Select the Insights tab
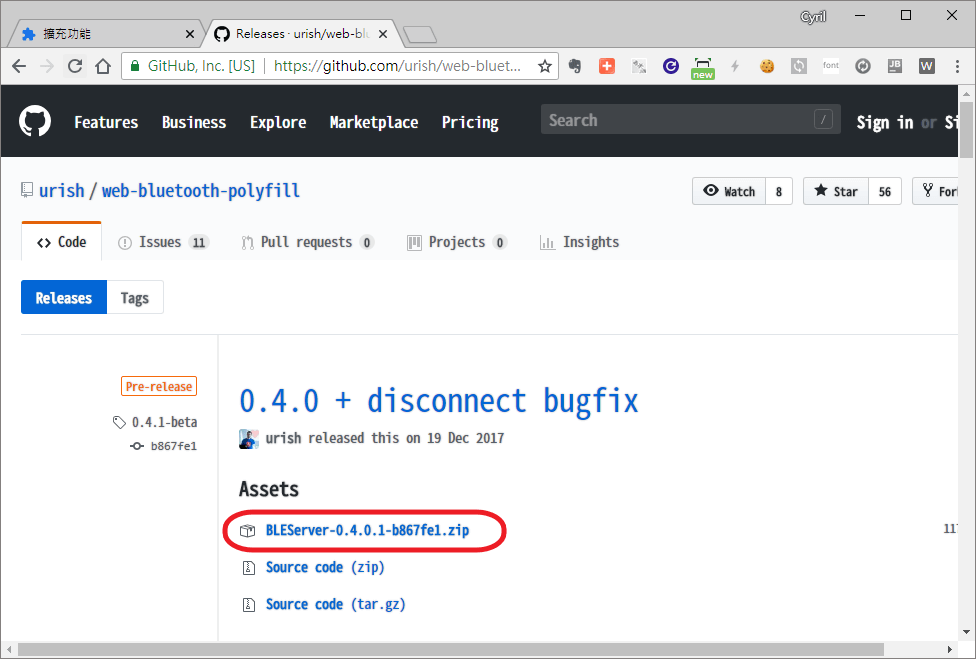Viewport: 976px width, 659px height. (x=580, y=242)
